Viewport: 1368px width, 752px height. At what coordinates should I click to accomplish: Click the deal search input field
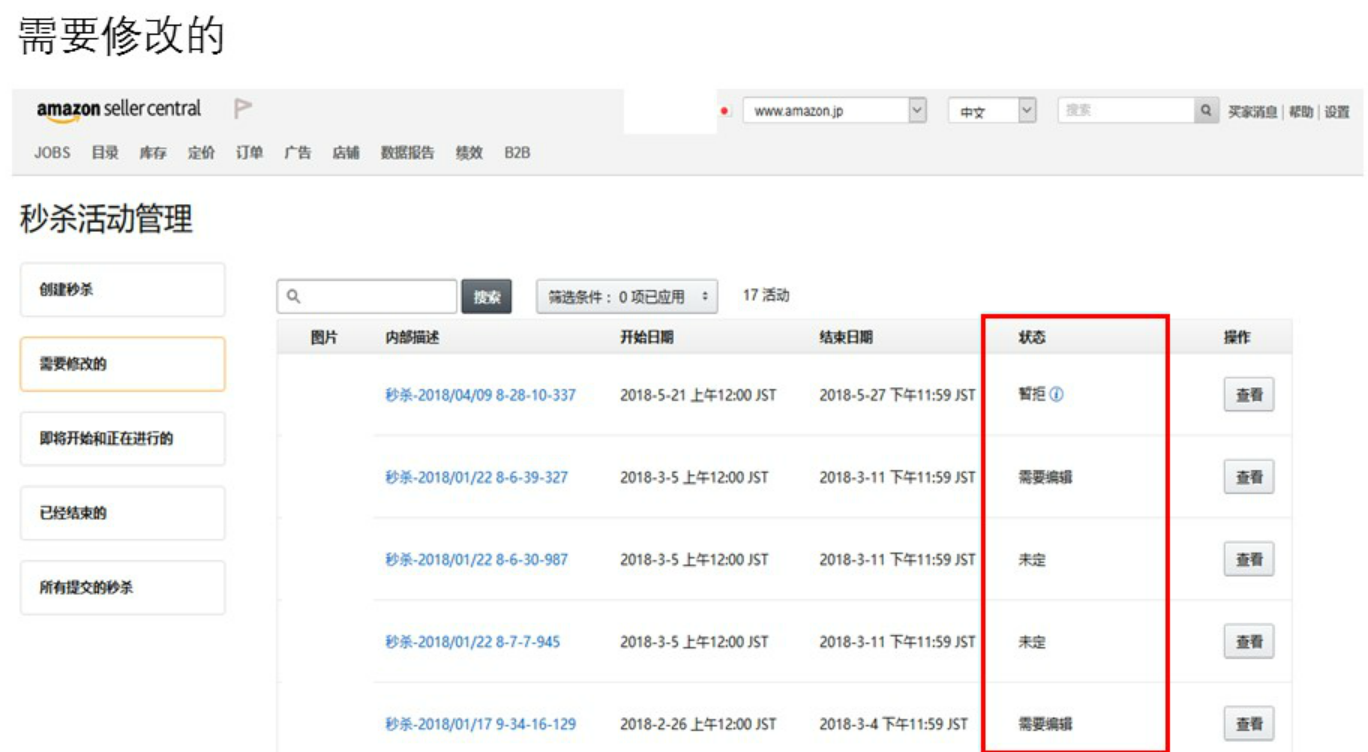[x=367, y=297]
